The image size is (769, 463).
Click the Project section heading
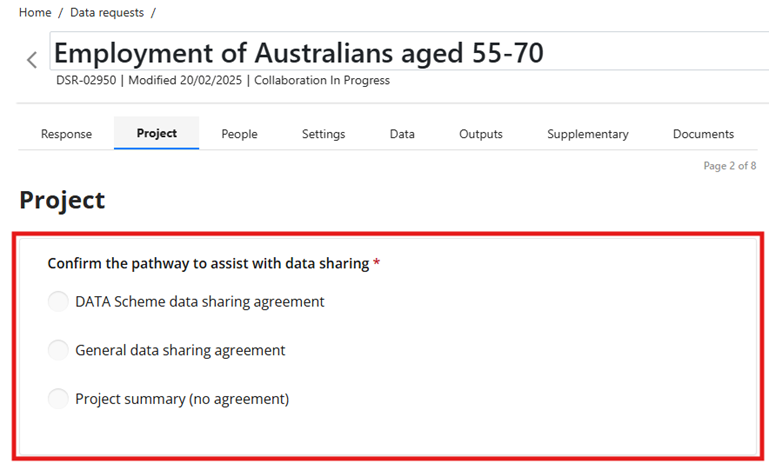(x=62, y=200)
